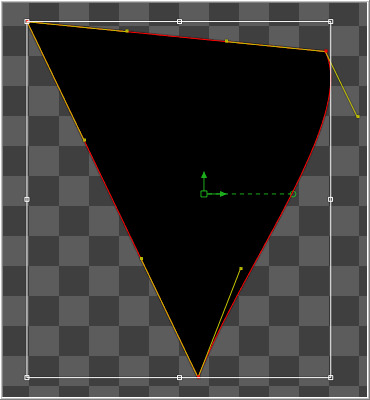Select the upper yellow control point on left edge
The height and width of the screenshot is (400, 370).
pos(84,140)
